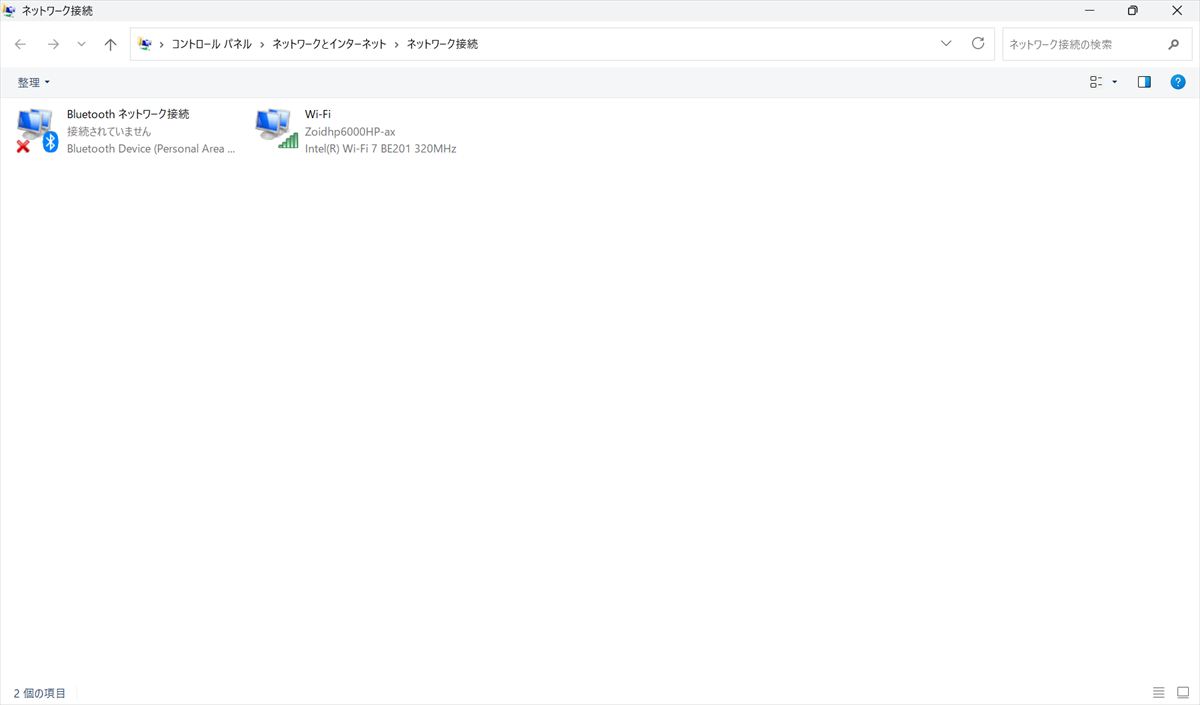
Task: Open the recent locations dropdown arrow
Action: (x=82, y=44)
